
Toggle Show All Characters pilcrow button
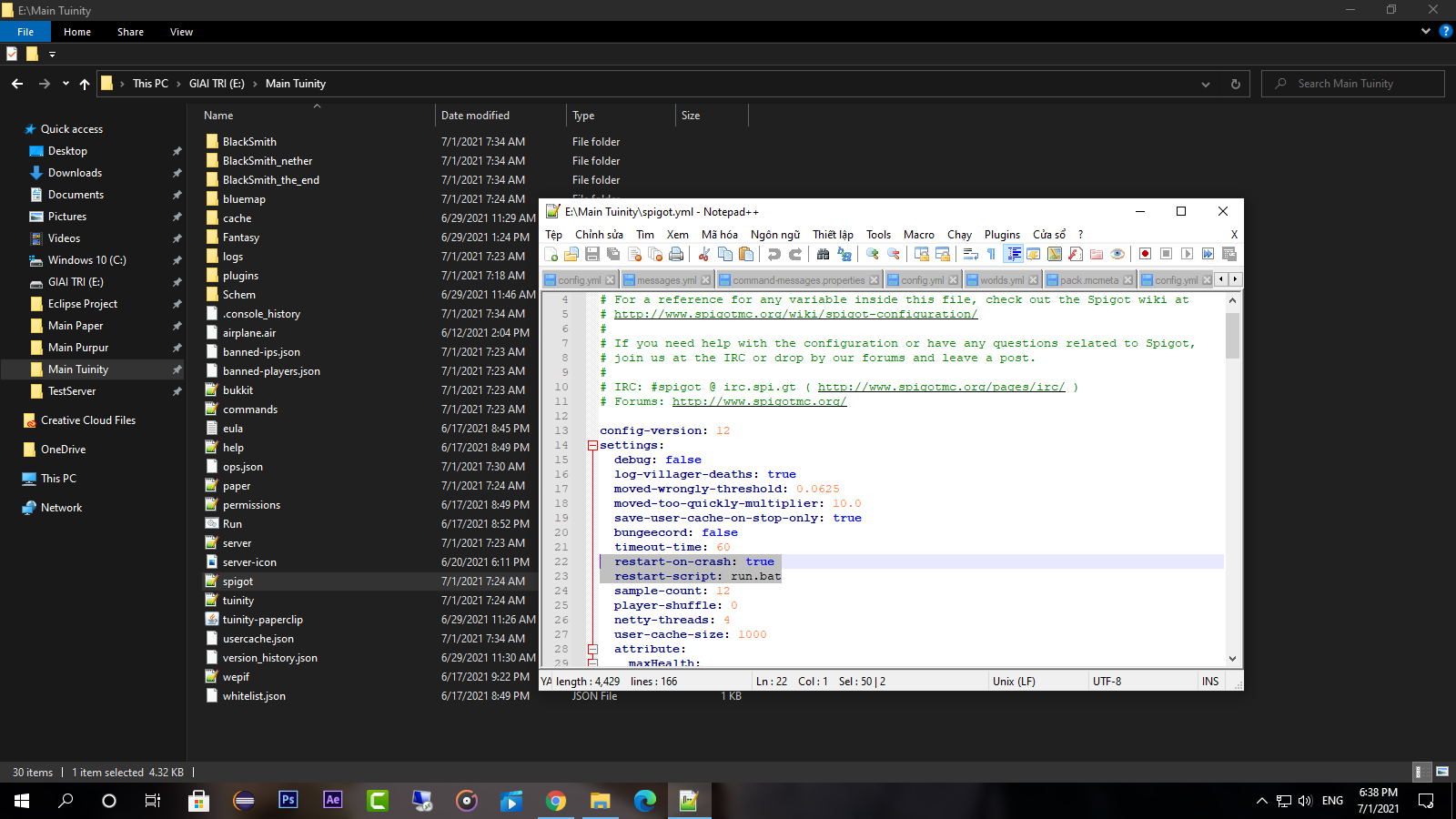(991, 254)
